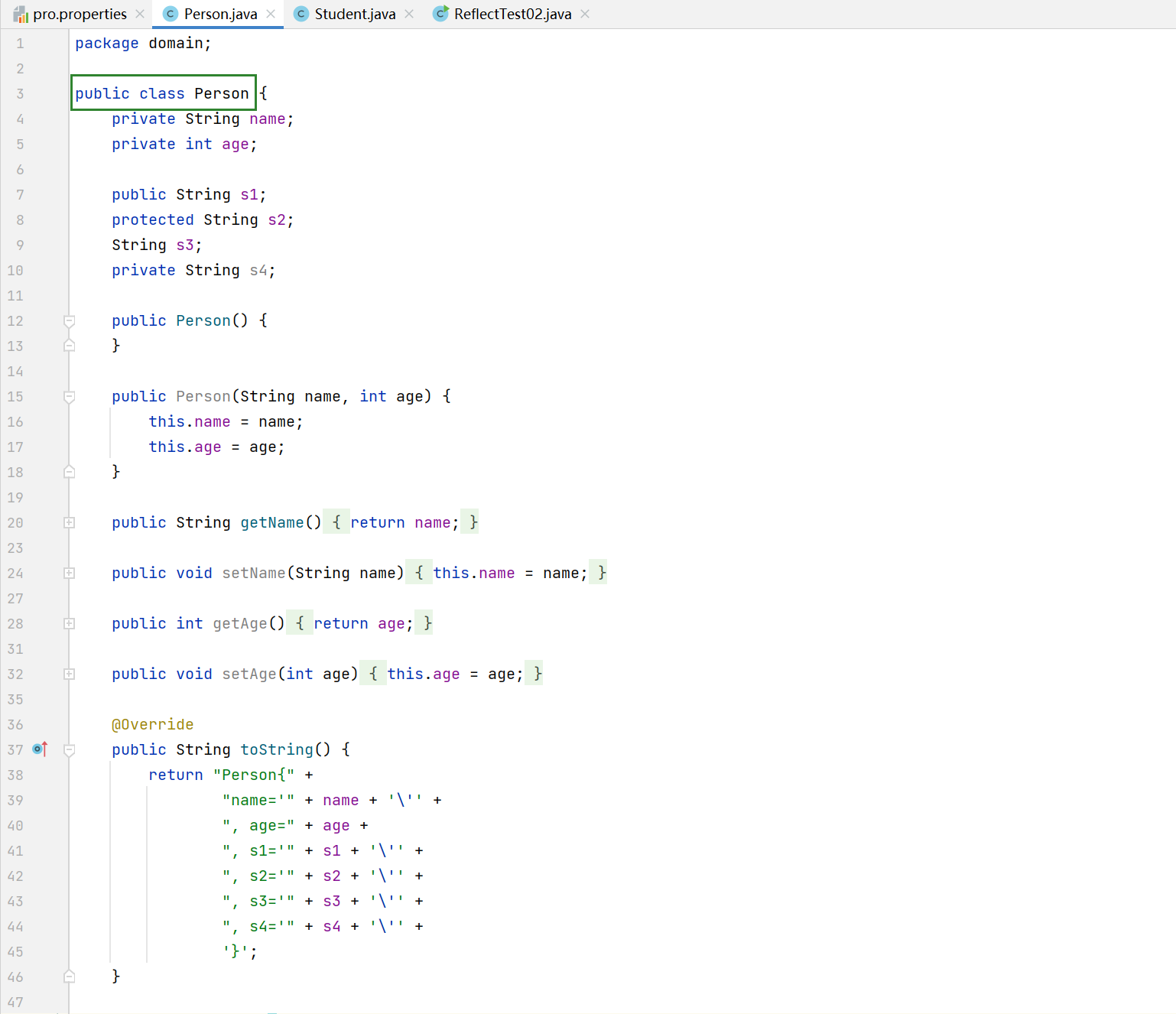Click 'this.name' on line 16
This screenshot has width=1176, height=1014.
click(190, 422)
